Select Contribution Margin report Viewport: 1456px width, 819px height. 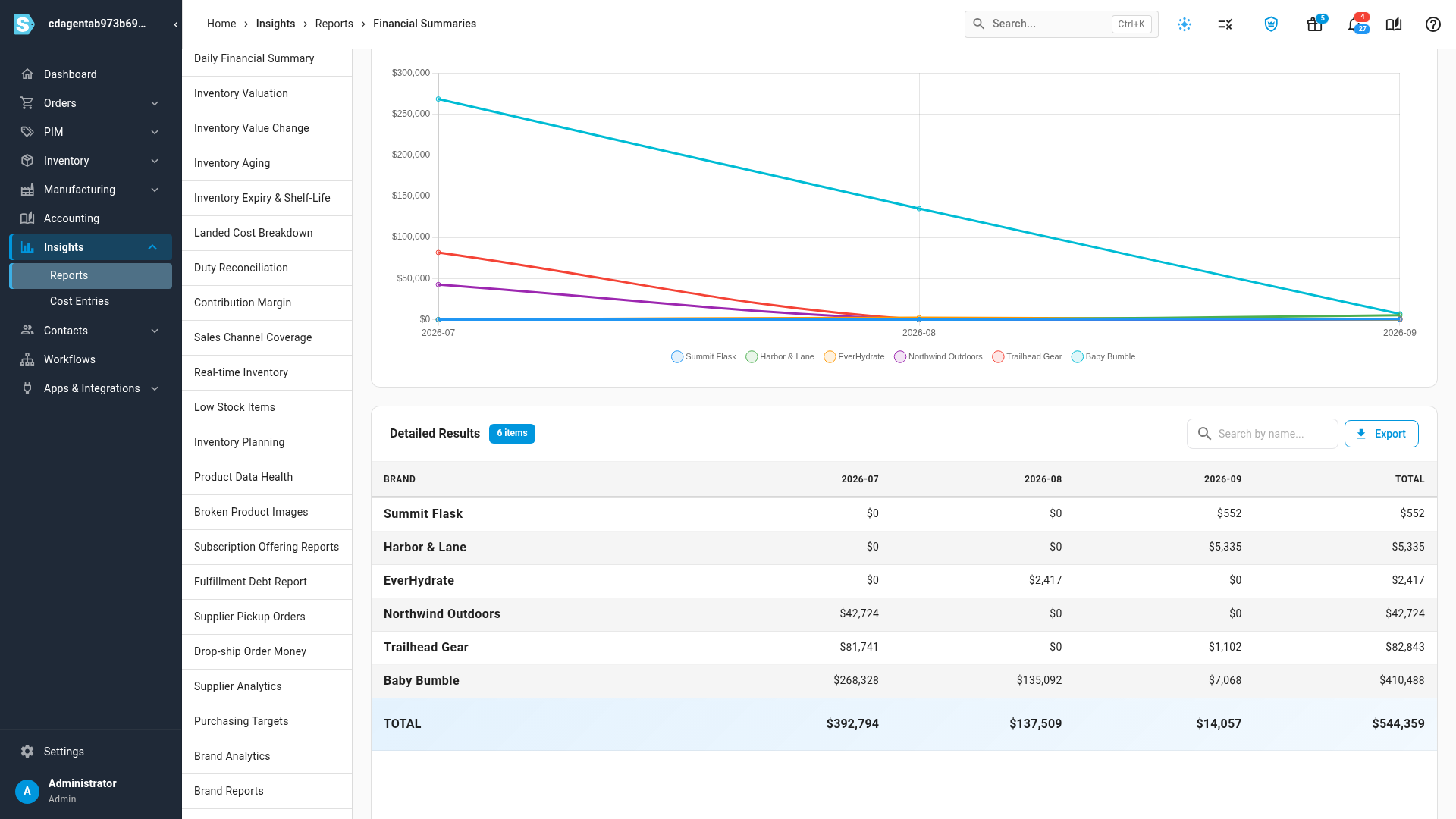tap(267, 303)
